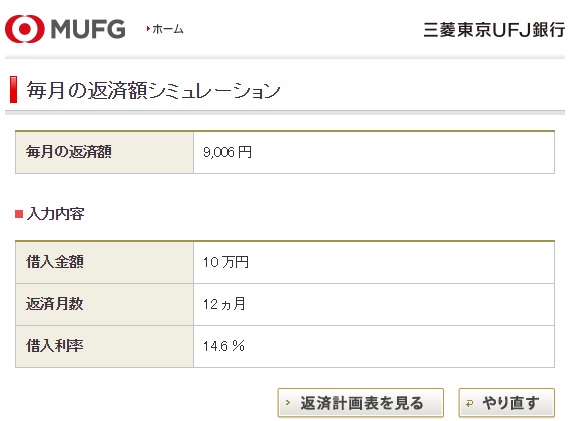Click the 毎月の返済額シミュレーション heading
The width and height of the screenshot is (573, 421).
coord(153,90)
